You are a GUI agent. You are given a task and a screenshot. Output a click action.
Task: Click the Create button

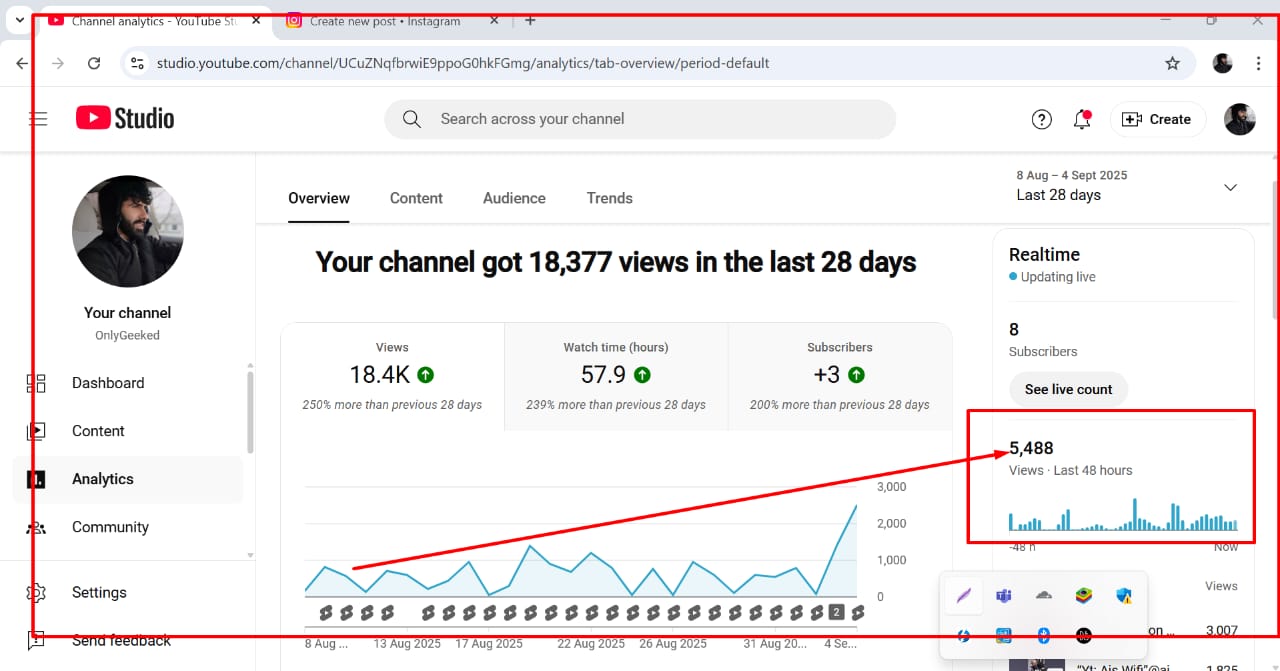(x=1157, y=119)
